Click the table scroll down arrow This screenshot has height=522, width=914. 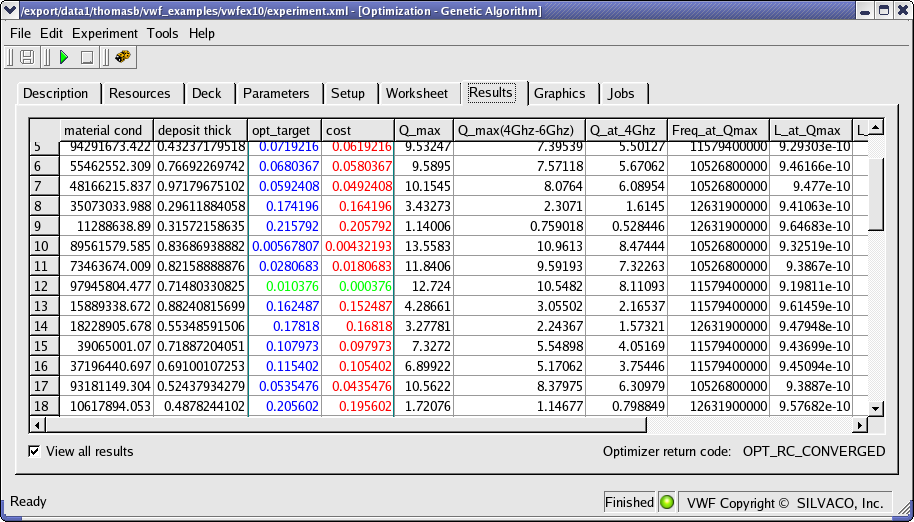[876, 408]
